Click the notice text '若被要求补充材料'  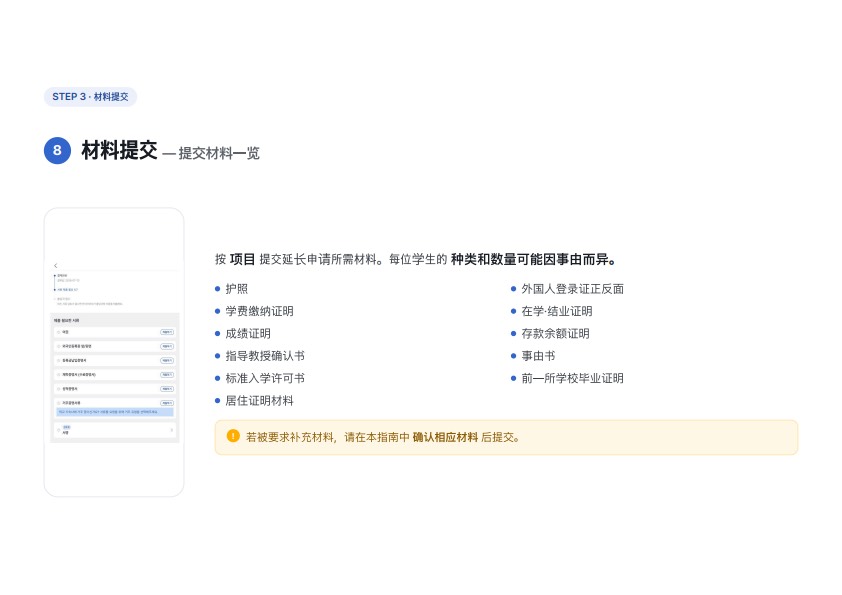289,437
